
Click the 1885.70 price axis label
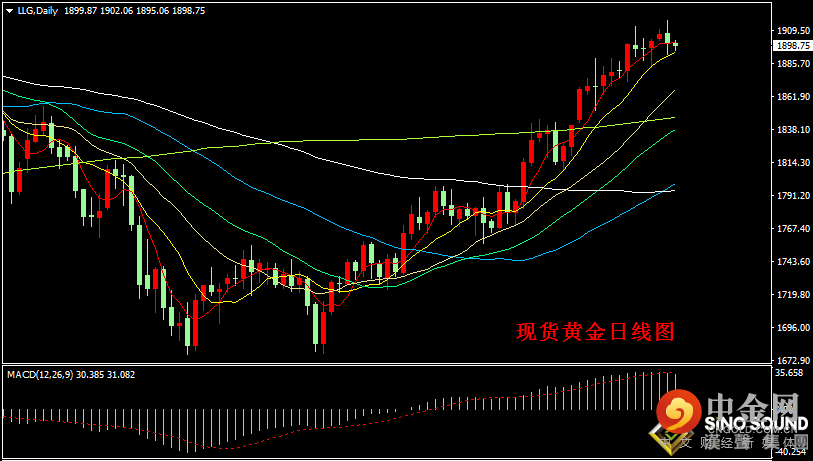(793, 64)
